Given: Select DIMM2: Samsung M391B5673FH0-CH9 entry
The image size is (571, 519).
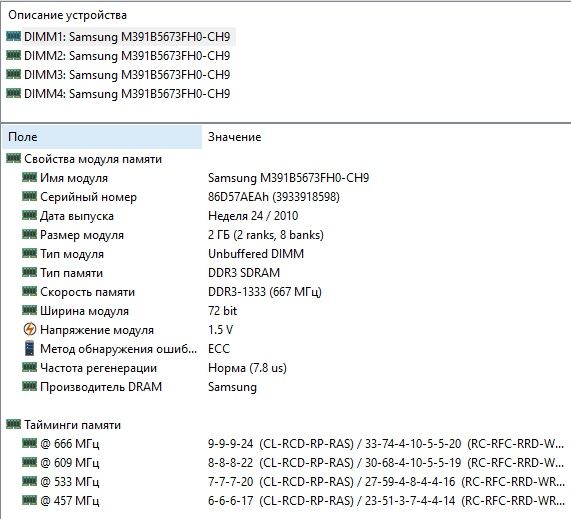Looking at the screenshot, I should [x=127, y=56].
